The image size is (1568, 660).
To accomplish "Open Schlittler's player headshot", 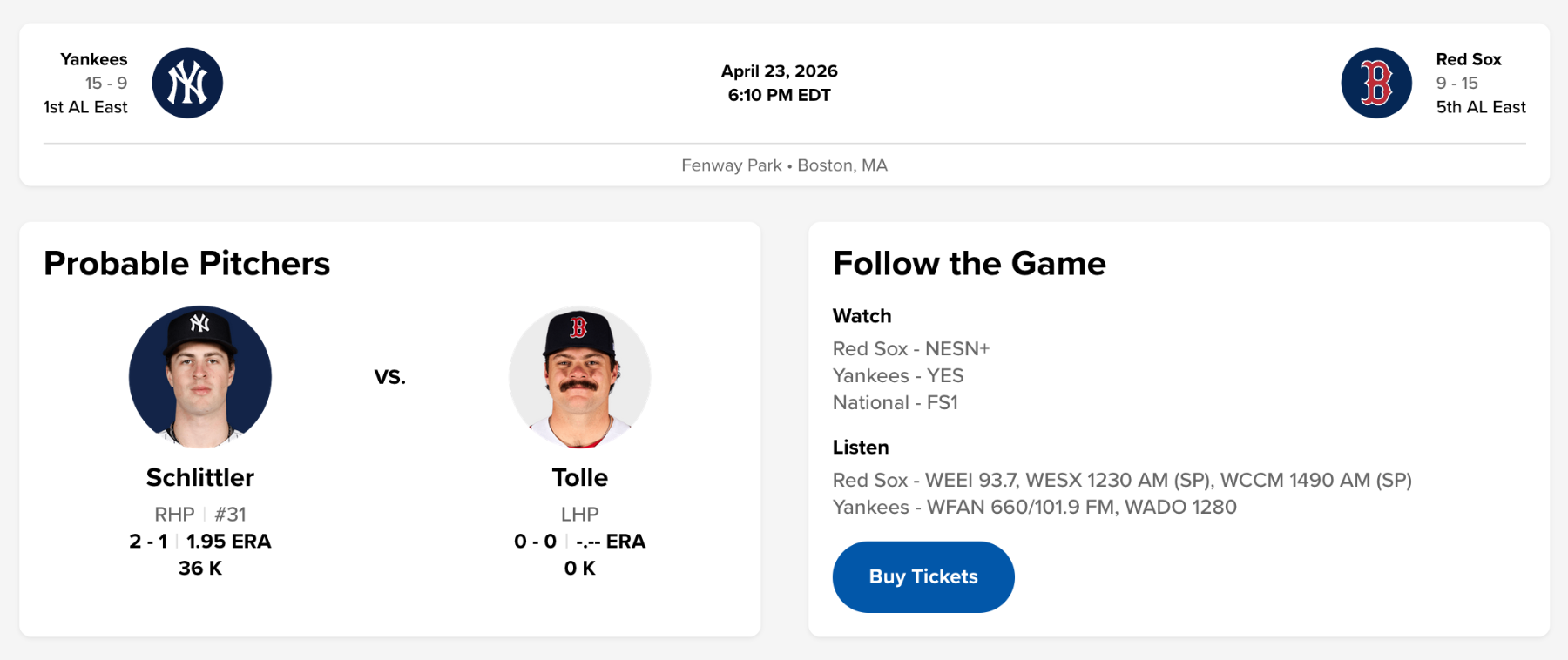I will (200, 376).
